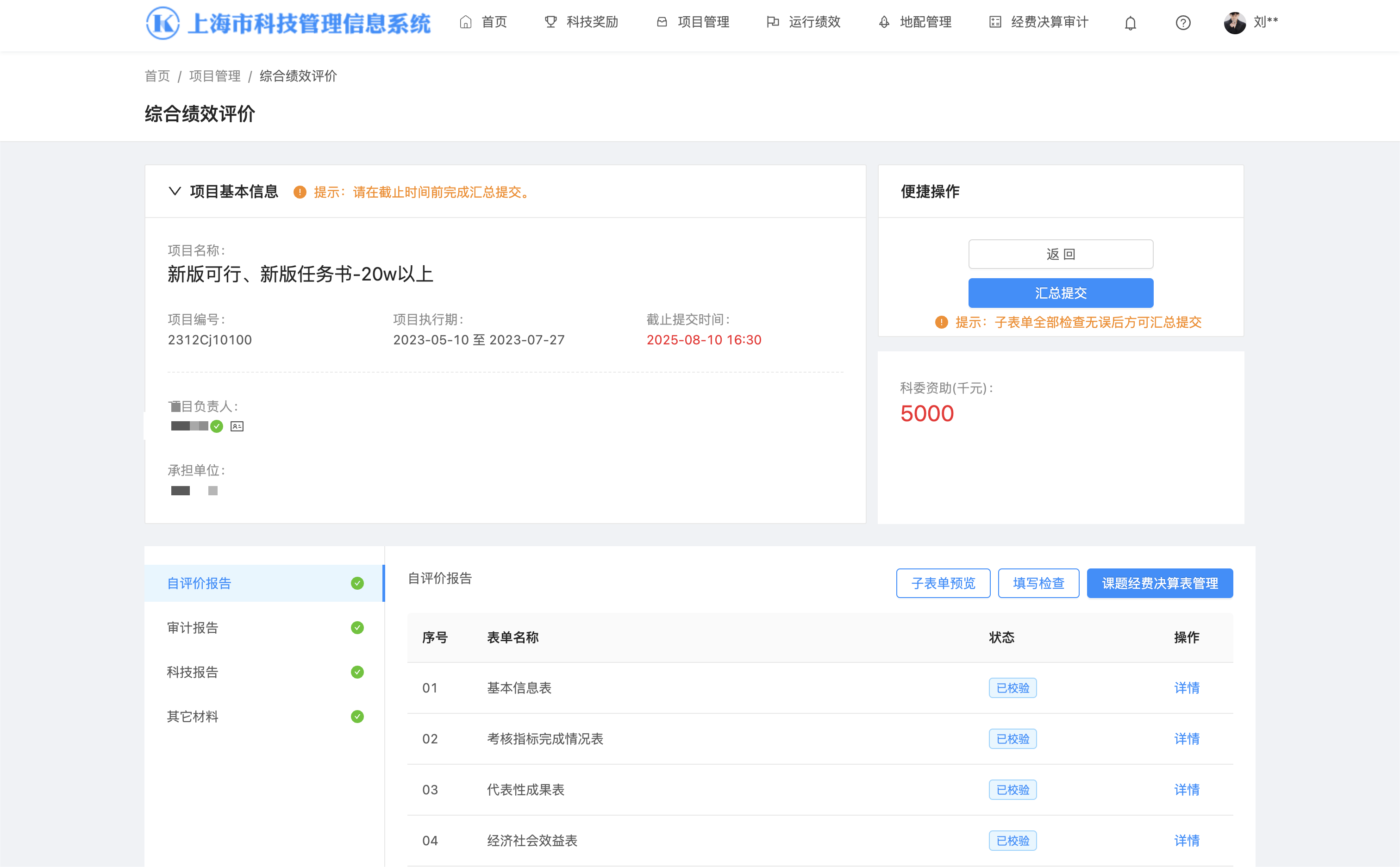Open 地配管理 navigation menu
Viewport: 1400px width, 867px height.
[x=914, y=22]
